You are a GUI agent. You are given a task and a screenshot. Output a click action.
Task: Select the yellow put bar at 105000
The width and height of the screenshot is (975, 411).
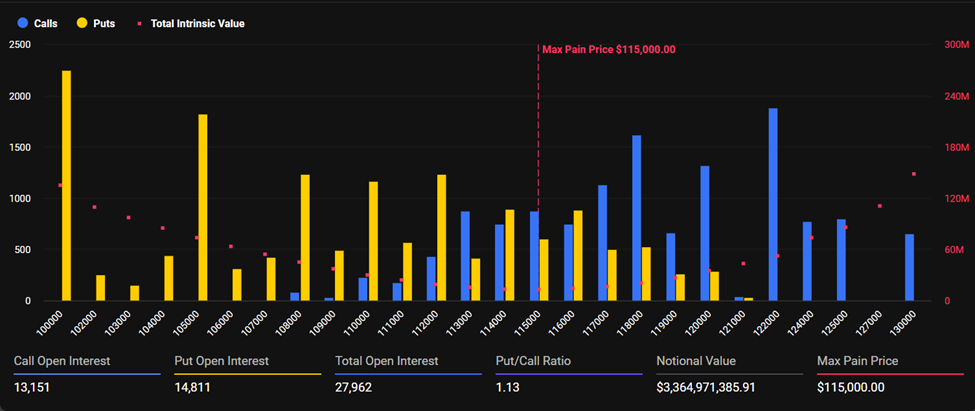(x=203, y=207)
